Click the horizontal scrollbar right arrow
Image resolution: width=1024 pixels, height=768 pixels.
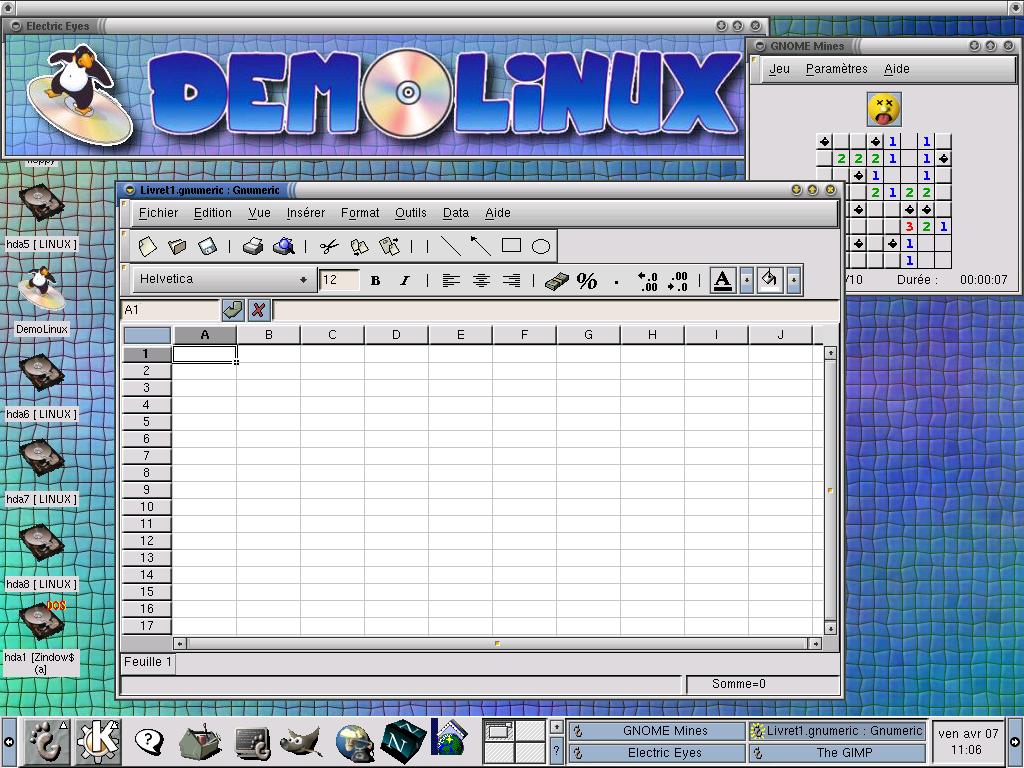click(815, 643)
